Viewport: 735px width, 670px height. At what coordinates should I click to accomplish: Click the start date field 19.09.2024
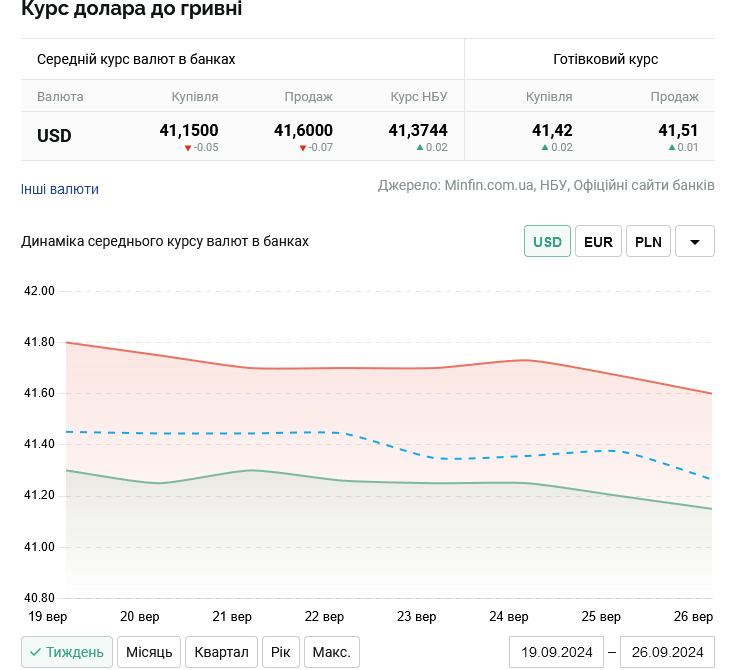tap(556, 653)
